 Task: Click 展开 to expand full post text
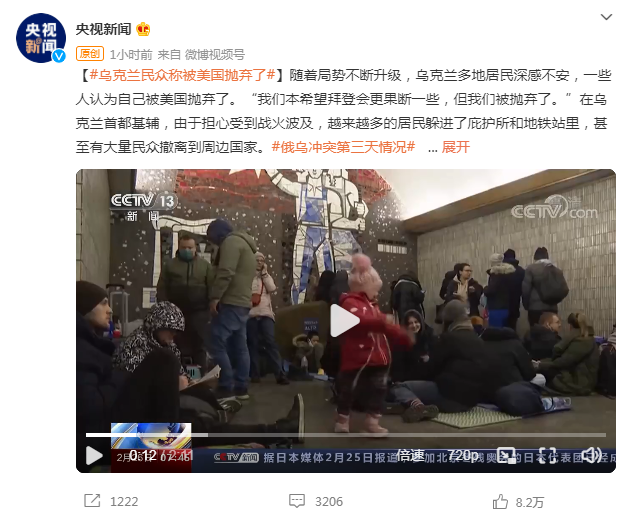point(455,147)
